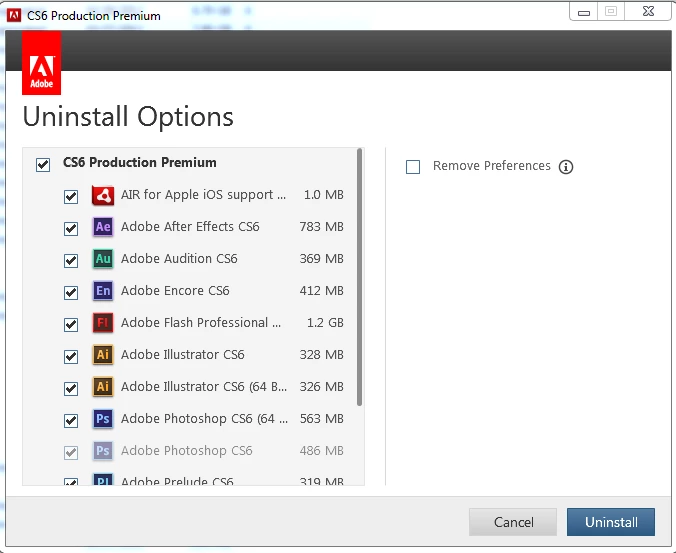Select the "Adobe Photoshop CS6 (64 ..." label
676x553 pixels.
204,419
